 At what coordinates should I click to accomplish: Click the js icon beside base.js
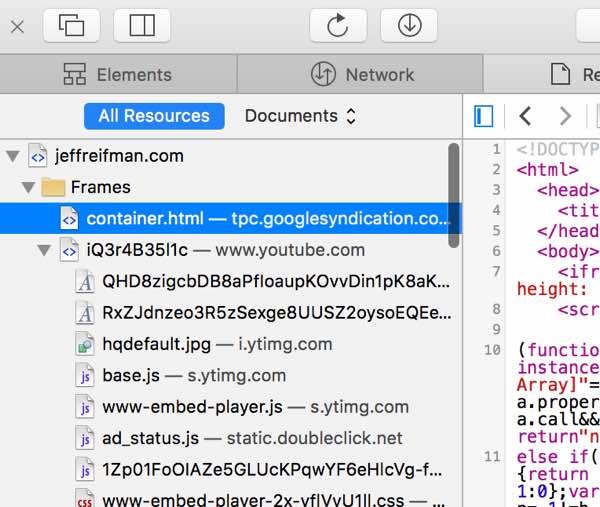pyautogui.click(x=85, y=376)
